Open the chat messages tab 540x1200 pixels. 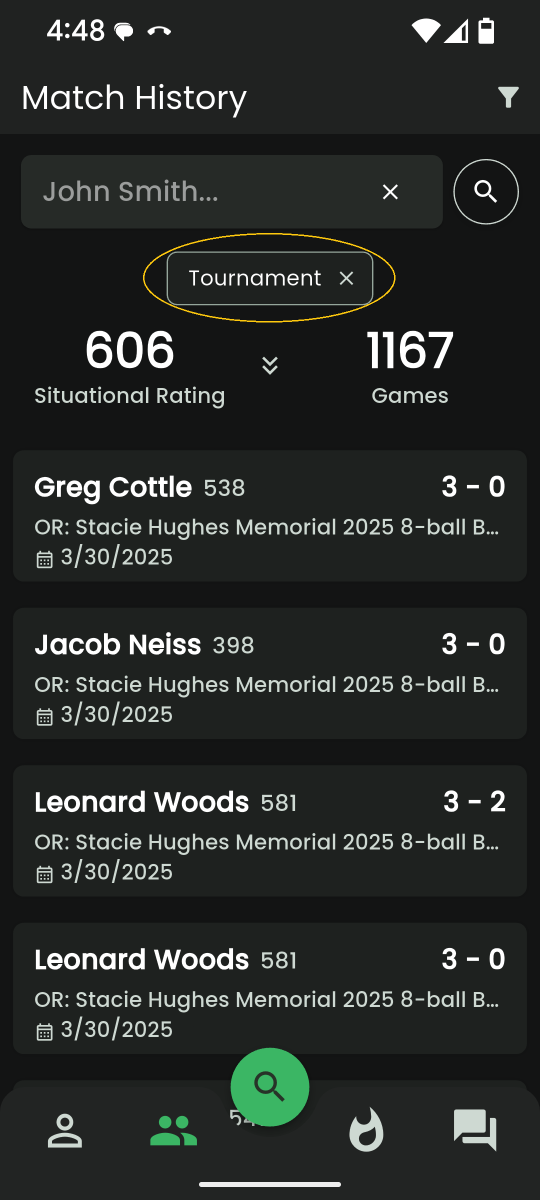(475, 1131)
